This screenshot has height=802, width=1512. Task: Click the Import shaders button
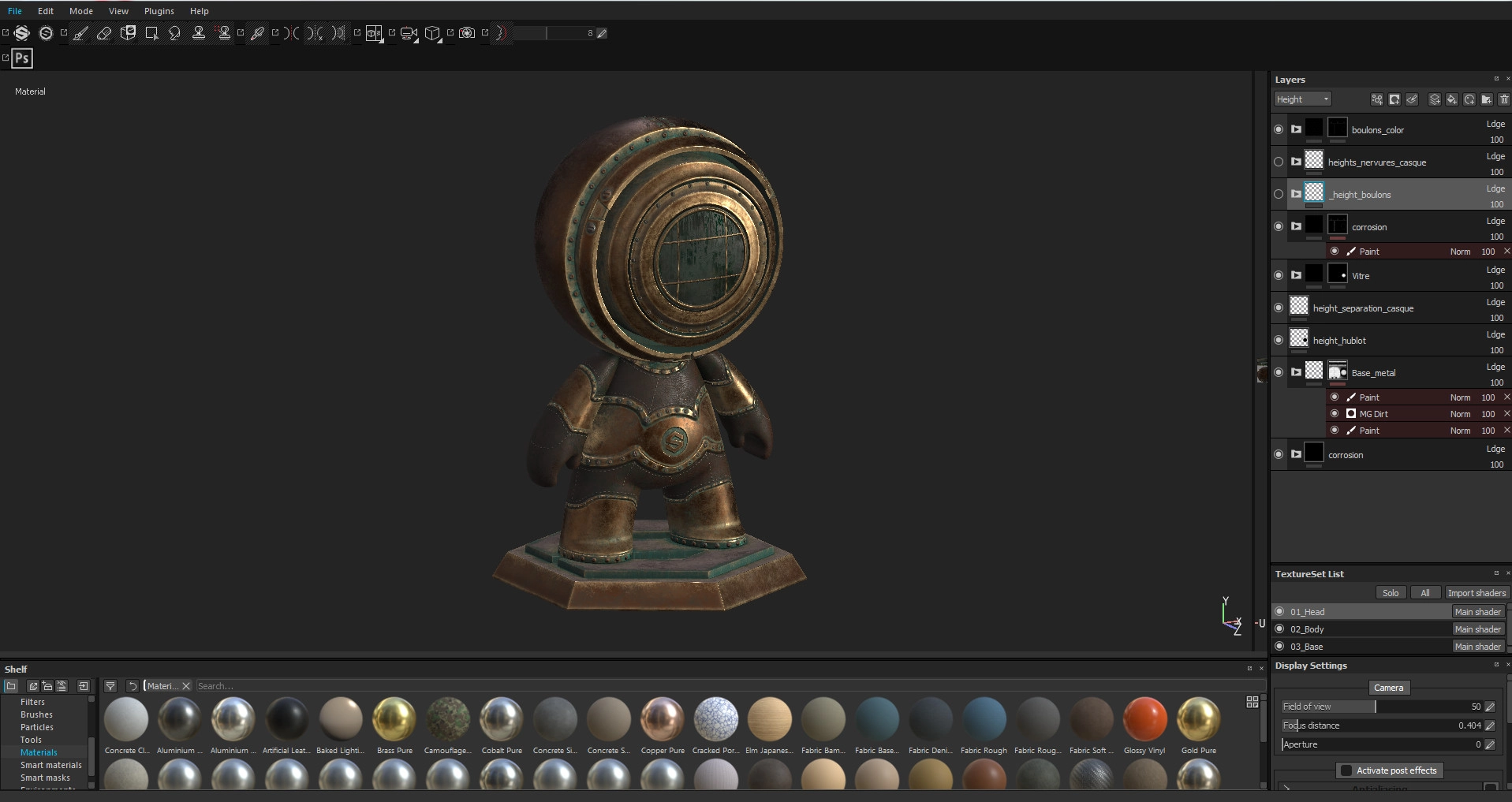tap(1476, 593)
